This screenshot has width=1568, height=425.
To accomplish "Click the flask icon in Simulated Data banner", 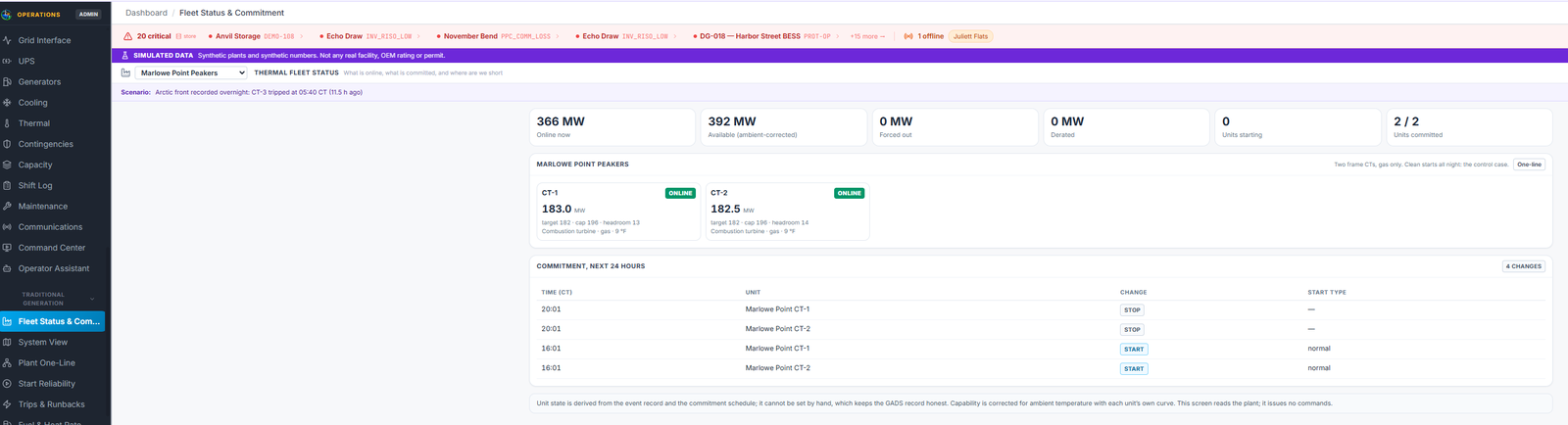I will point(125,56).
